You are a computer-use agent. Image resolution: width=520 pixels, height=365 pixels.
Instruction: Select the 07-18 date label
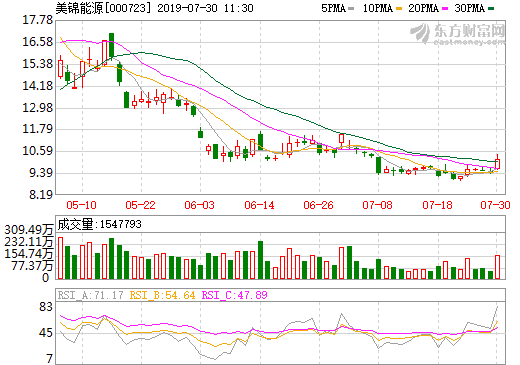click(x=437, y=205)
